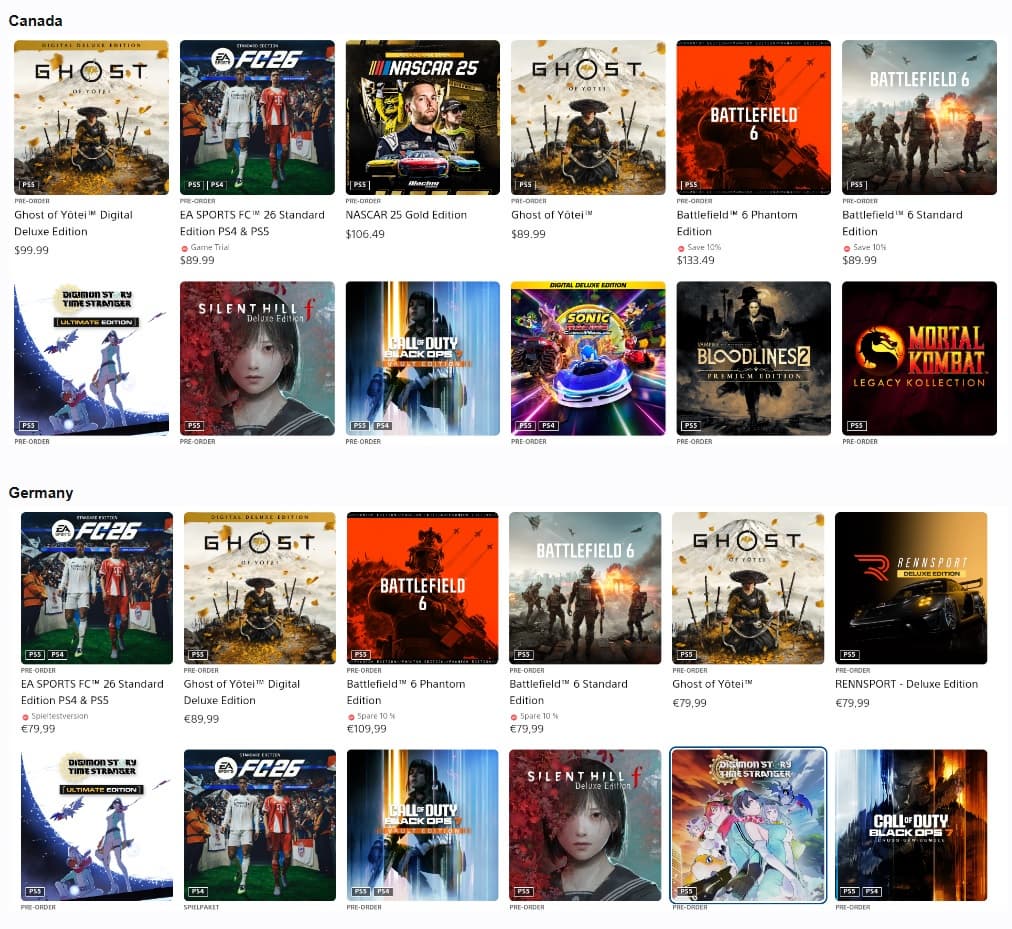The height and width of the screenshot is (929, 1012).
Task: Click the $106.49 price for NASCAR 25
Action: 365,234
